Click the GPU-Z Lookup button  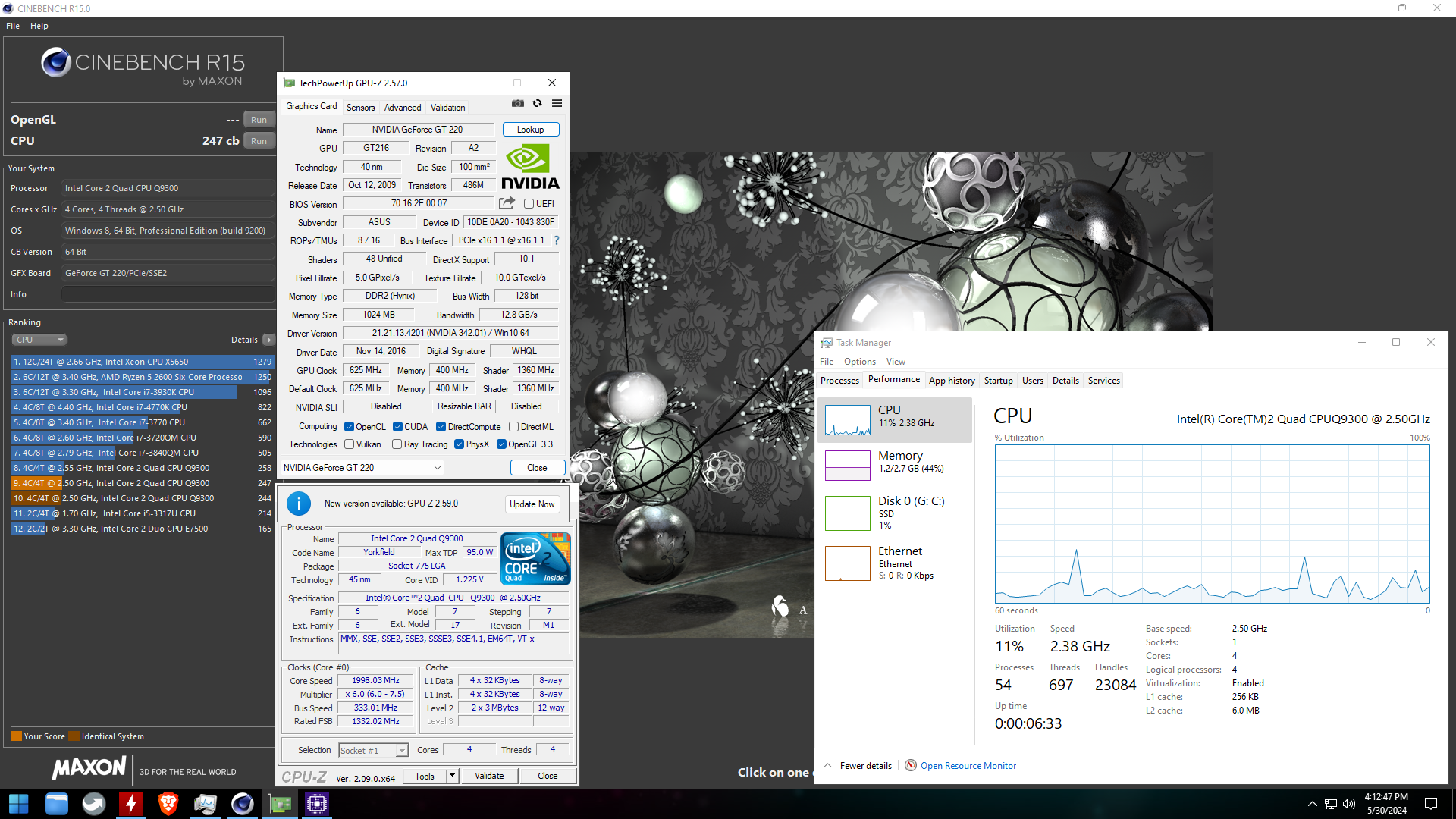(x=530, y=130)
